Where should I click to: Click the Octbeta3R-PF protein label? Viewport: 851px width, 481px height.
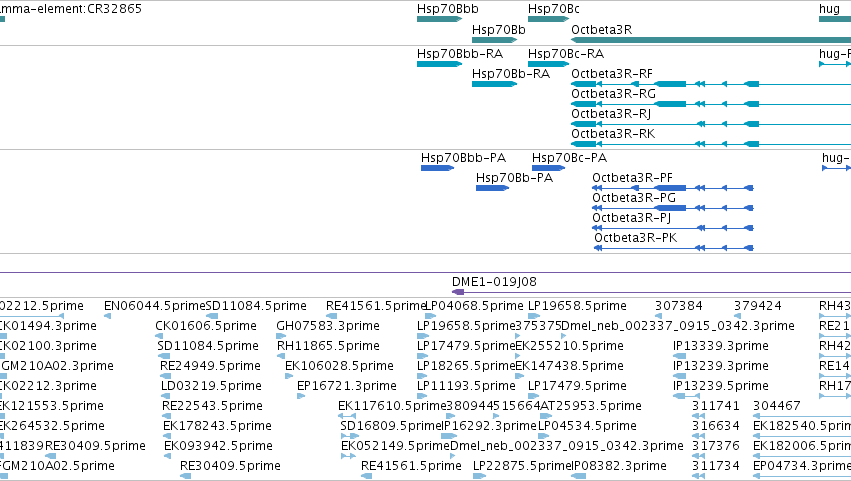632,179
